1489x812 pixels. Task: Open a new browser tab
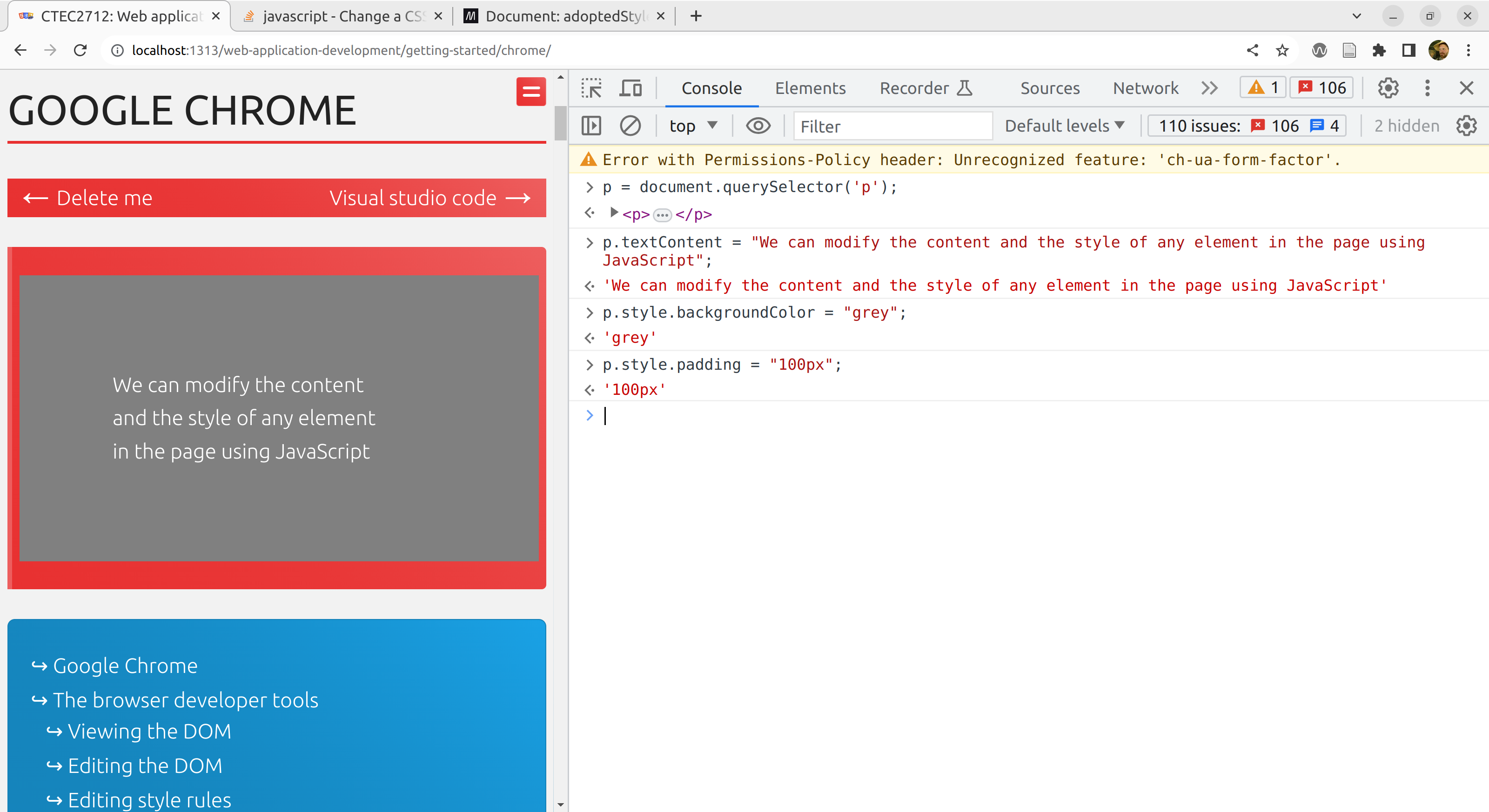click(x=696, y=16)
